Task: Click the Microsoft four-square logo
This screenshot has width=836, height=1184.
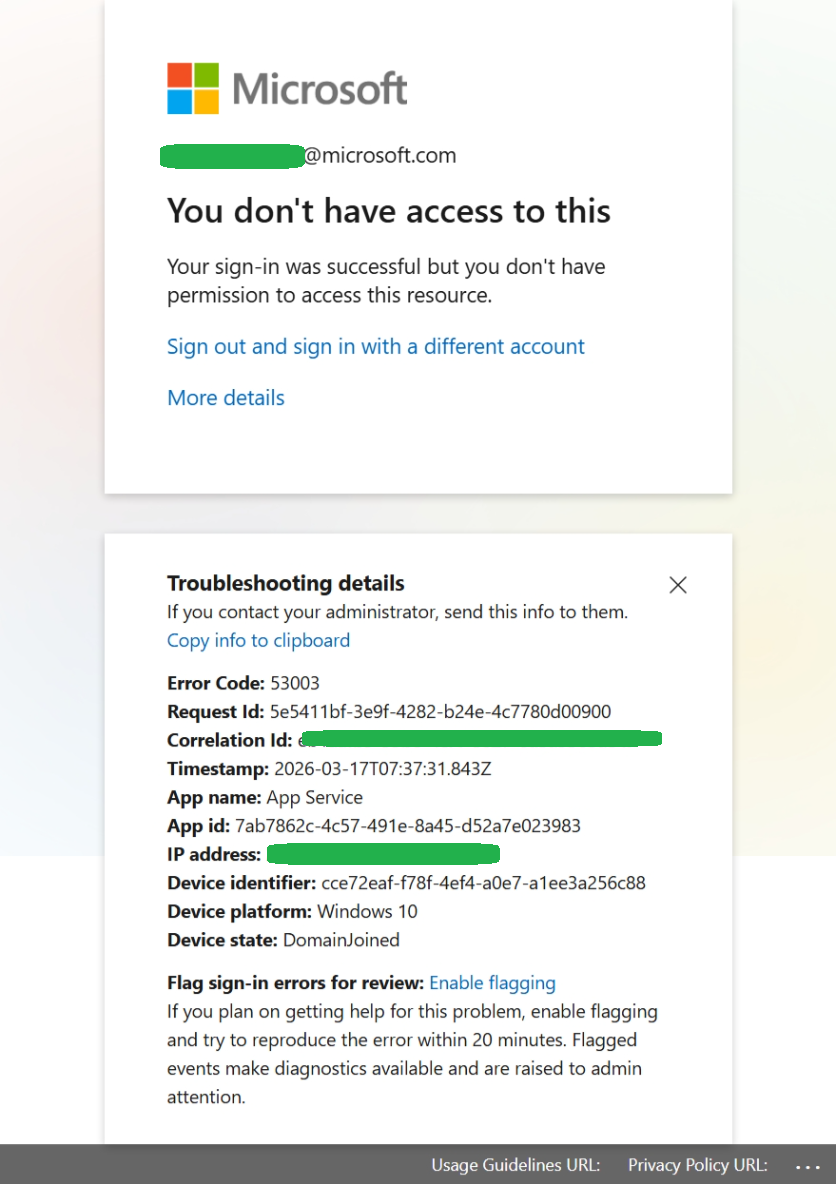Action: coord(192,88)
